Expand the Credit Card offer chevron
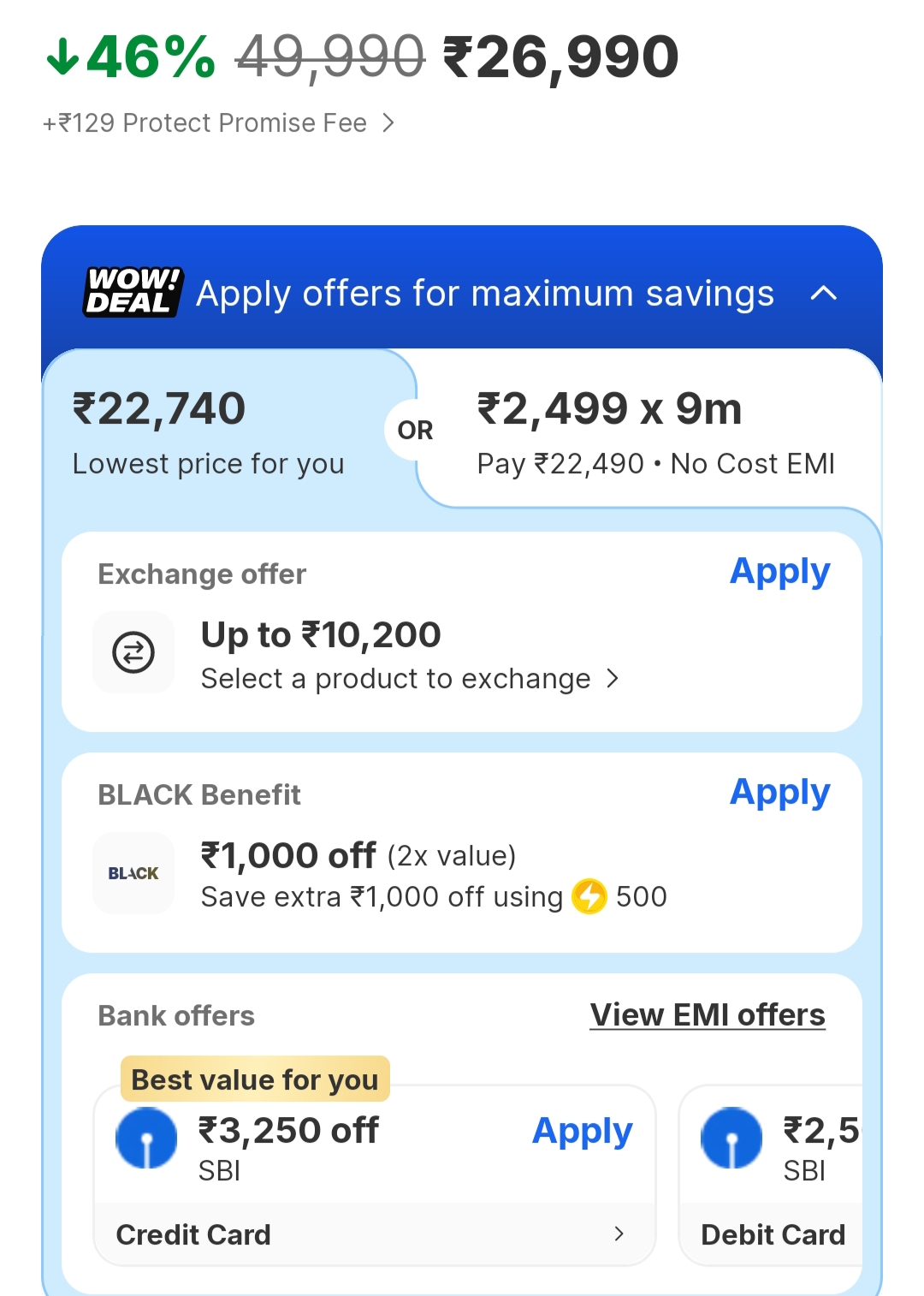The image size is (924, 1296). click(619, 1234)
